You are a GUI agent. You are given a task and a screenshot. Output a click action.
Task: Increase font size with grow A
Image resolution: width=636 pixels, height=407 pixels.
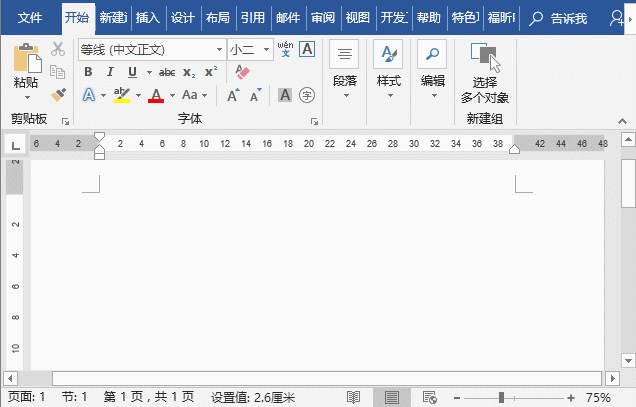pyautogui.click(x=233, y=95)
